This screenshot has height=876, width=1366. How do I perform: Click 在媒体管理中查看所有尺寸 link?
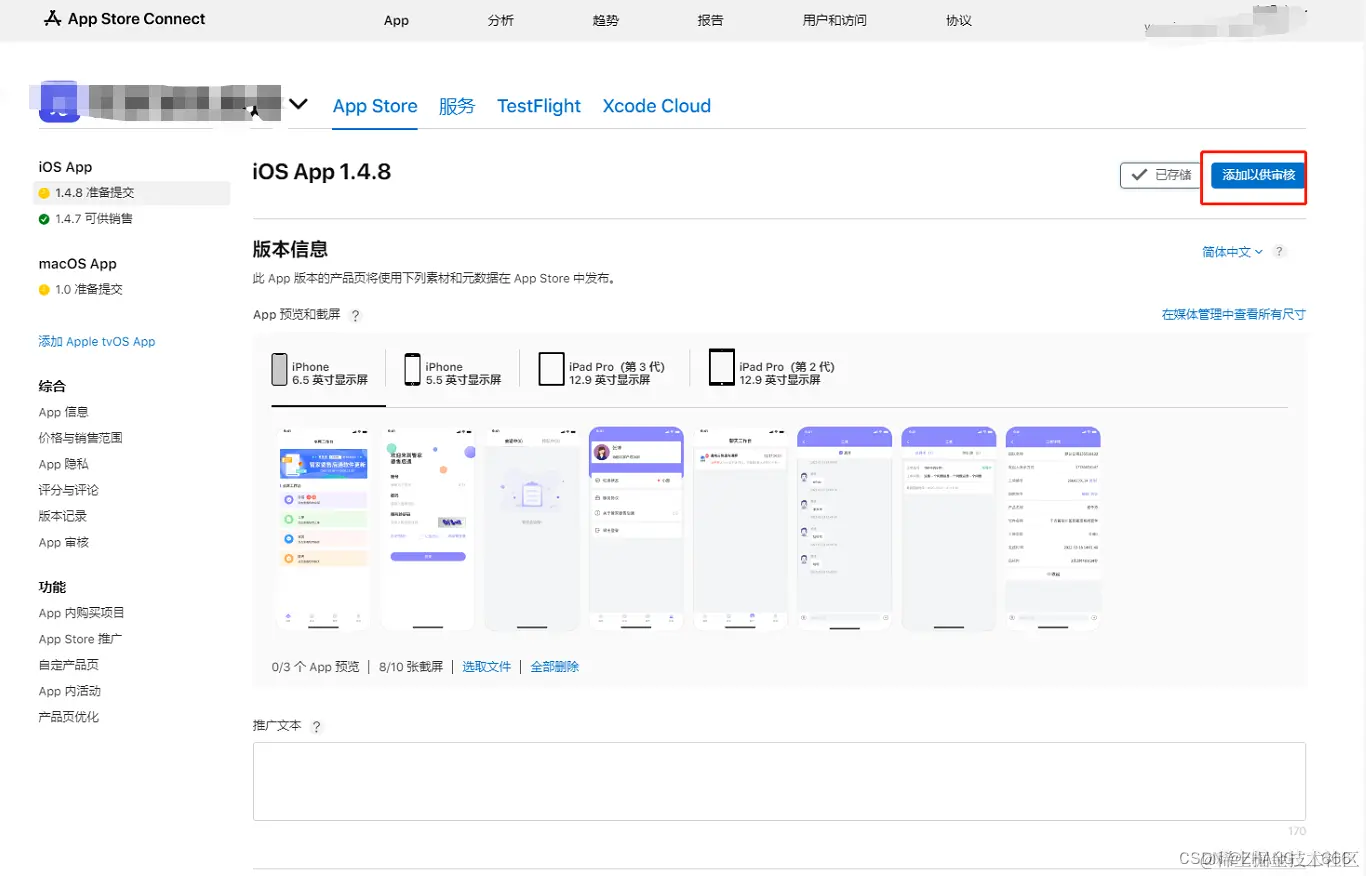(1234, 314)
